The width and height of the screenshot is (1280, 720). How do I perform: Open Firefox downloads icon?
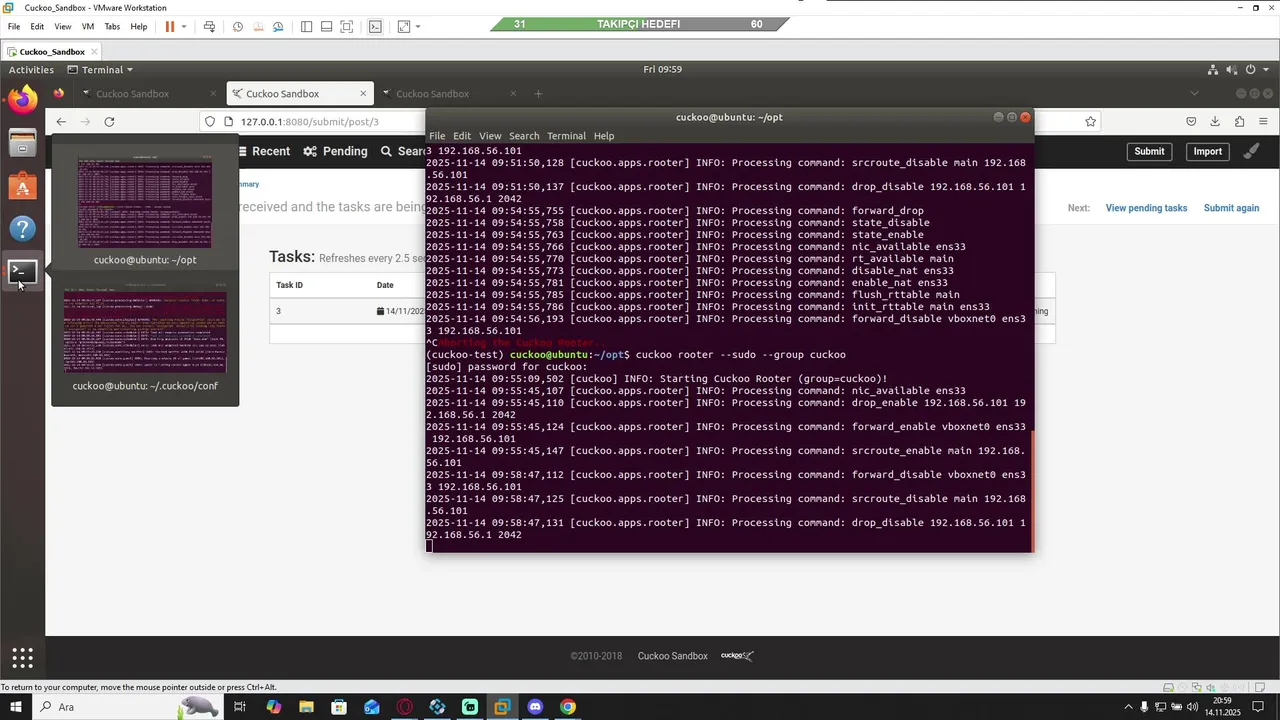pos(1215,122)
